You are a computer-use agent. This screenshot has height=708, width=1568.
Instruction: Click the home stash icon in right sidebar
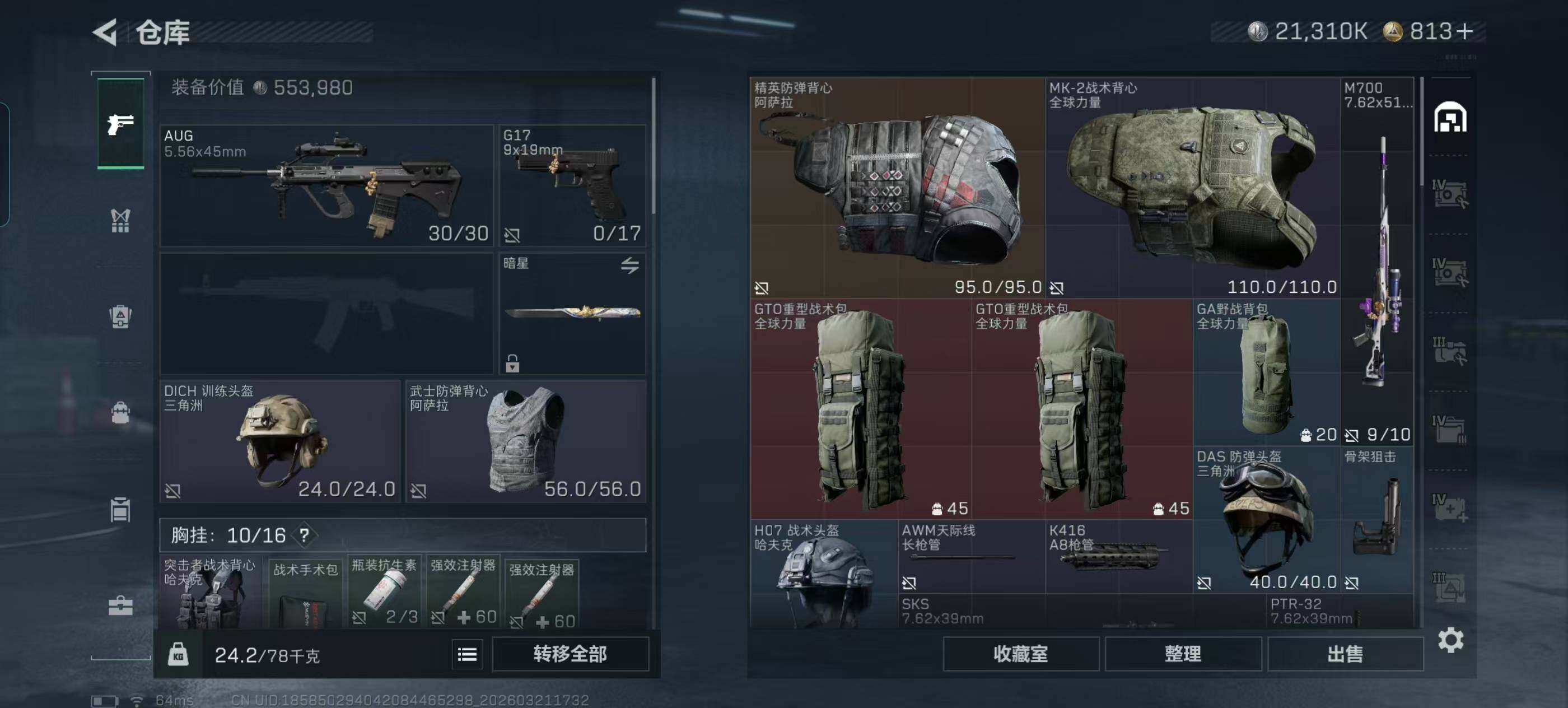pos(1450,117)
